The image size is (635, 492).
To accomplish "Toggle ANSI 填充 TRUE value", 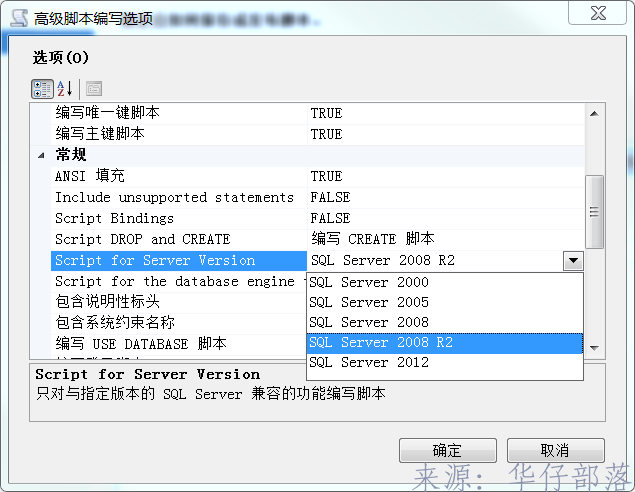I will pyautogui.click(x=326, y=176).
